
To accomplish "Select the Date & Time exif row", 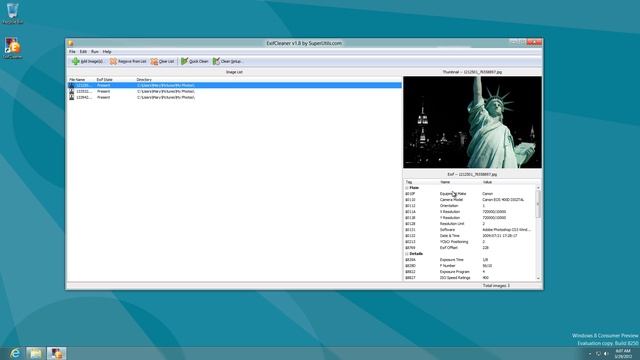I will click(x=469, y=236).
